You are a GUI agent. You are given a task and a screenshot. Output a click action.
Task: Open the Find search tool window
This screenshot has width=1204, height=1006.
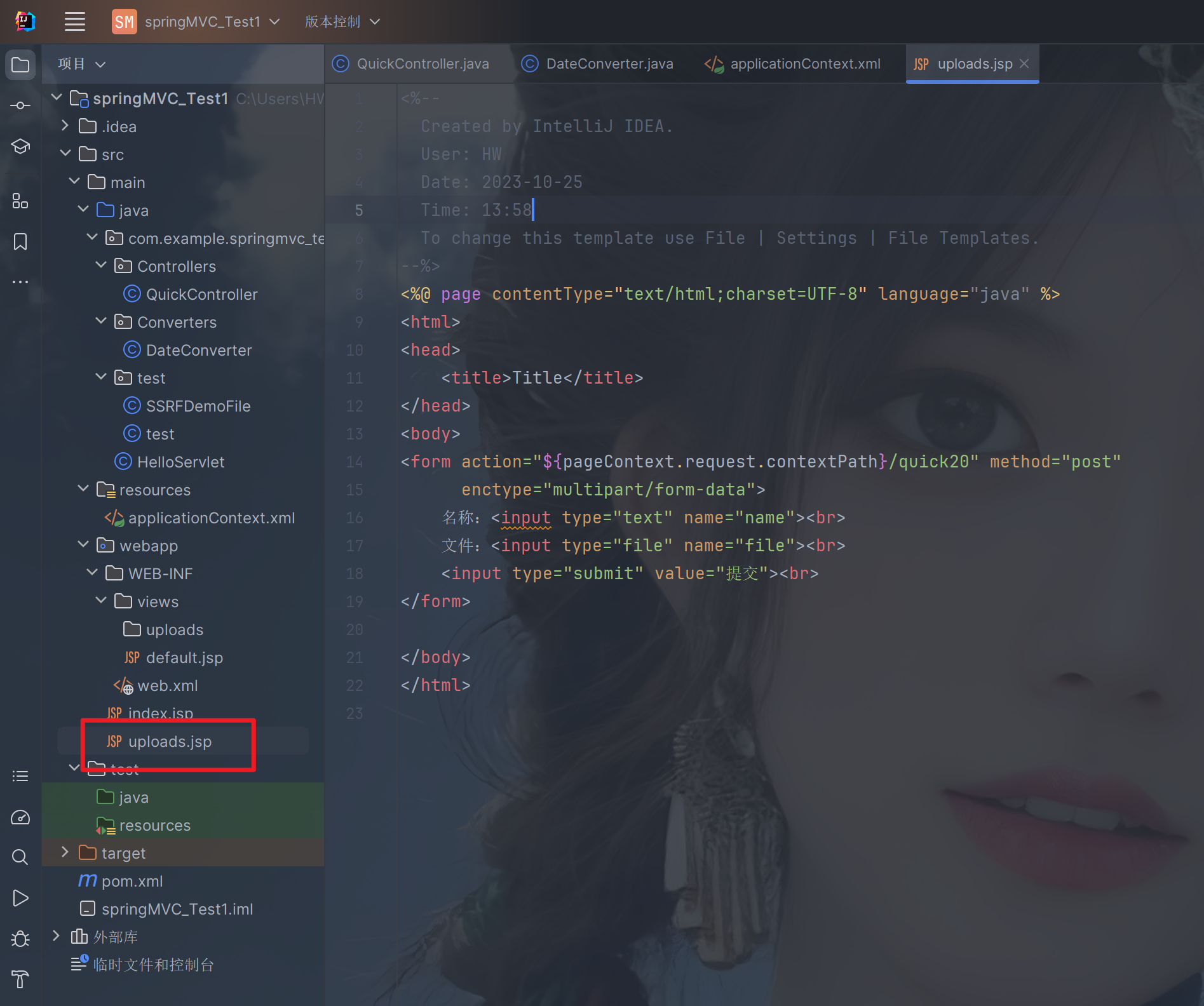click(x=20, y=857)
